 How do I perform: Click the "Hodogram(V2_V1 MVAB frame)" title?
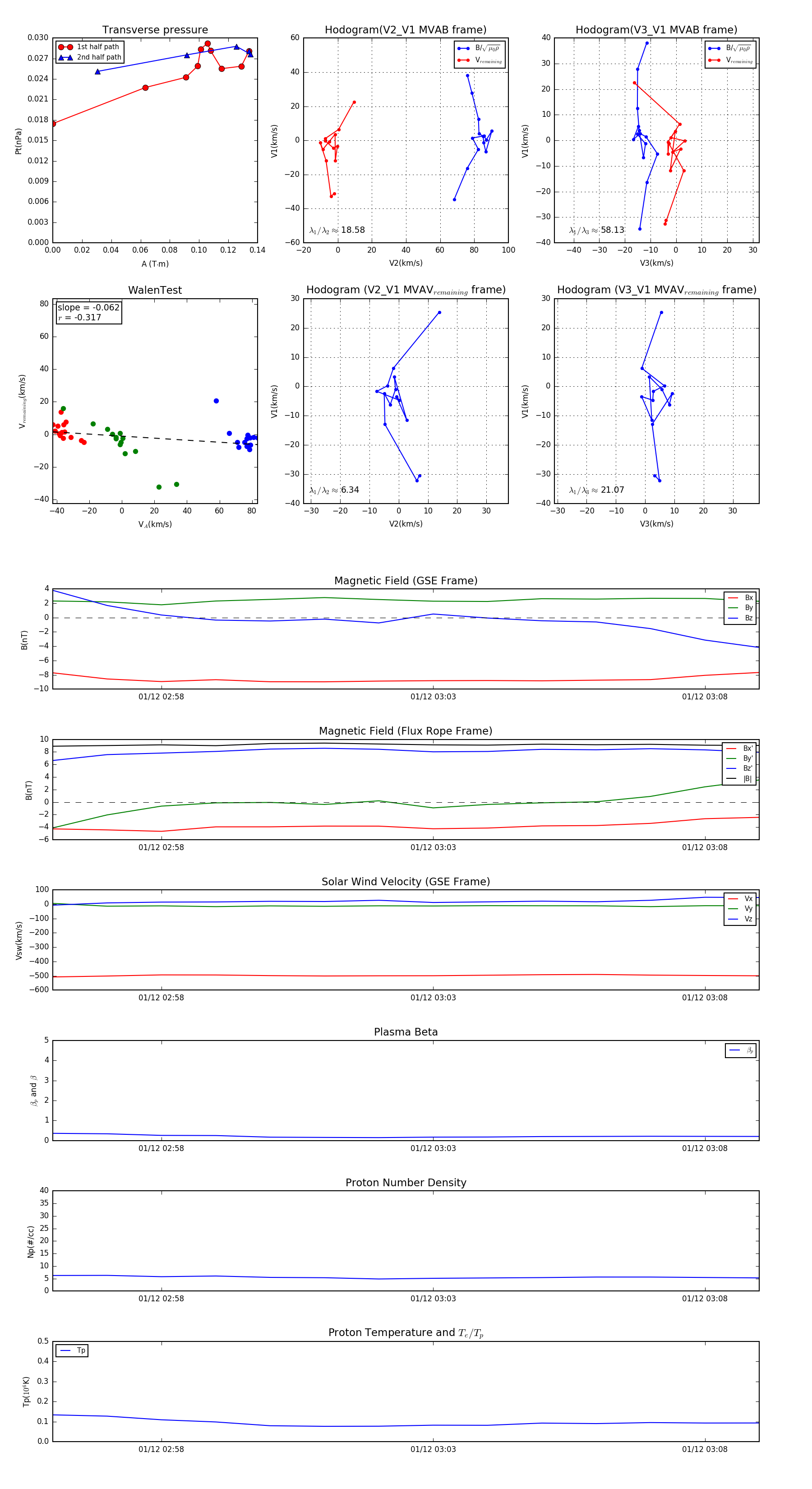click(406, 30)
